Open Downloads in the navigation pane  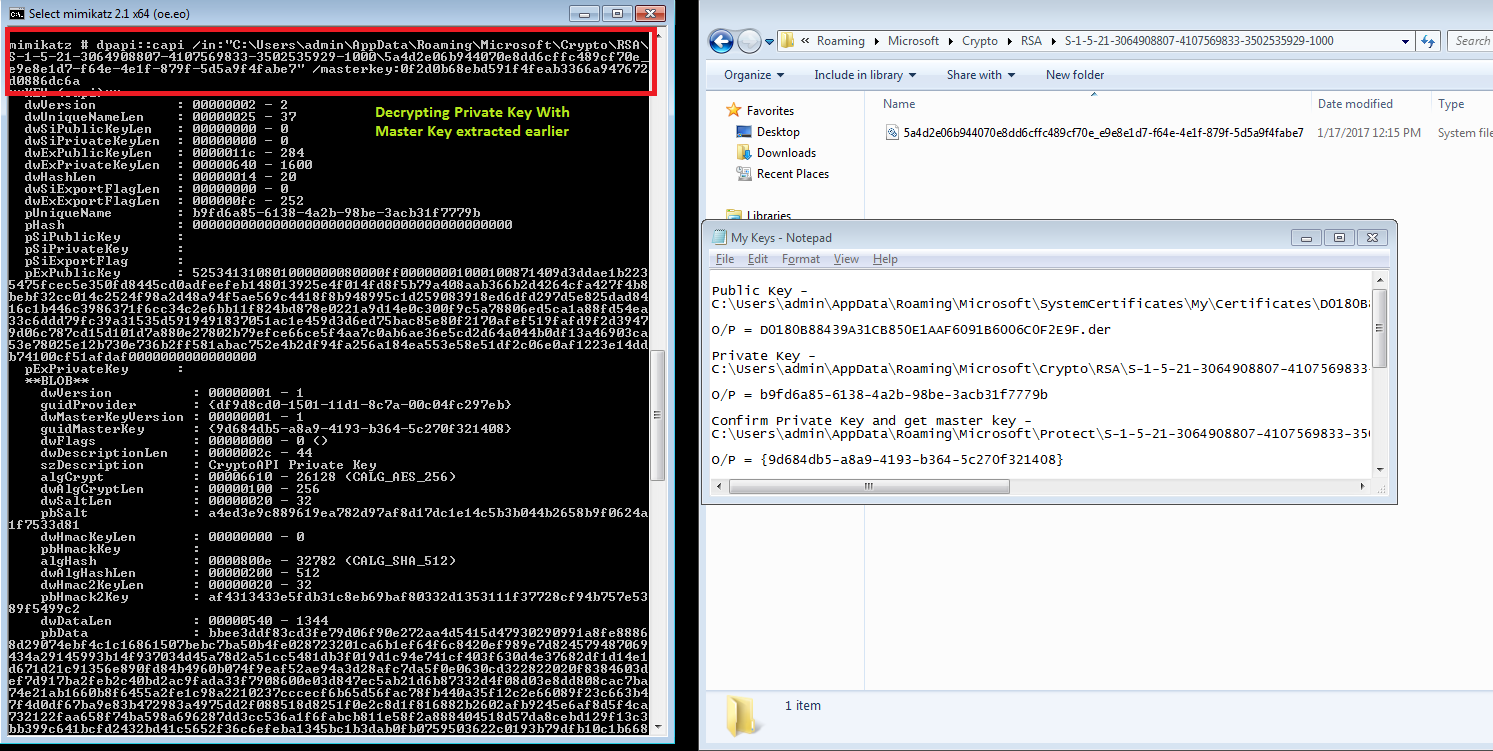click(786, 153)
